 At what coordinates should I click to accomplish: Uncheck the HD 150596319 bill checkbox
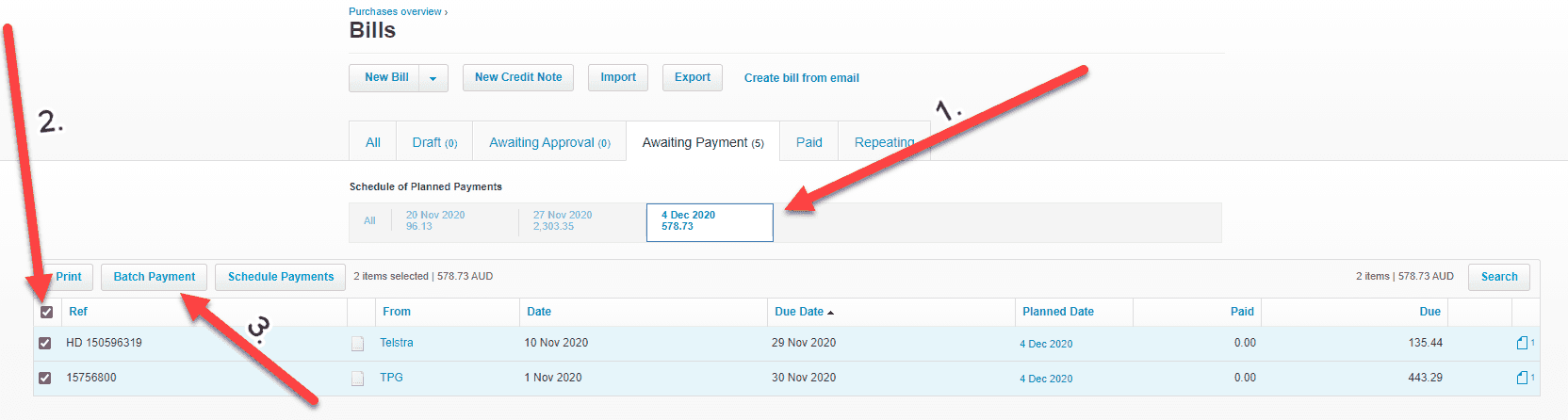coord(44,343)
